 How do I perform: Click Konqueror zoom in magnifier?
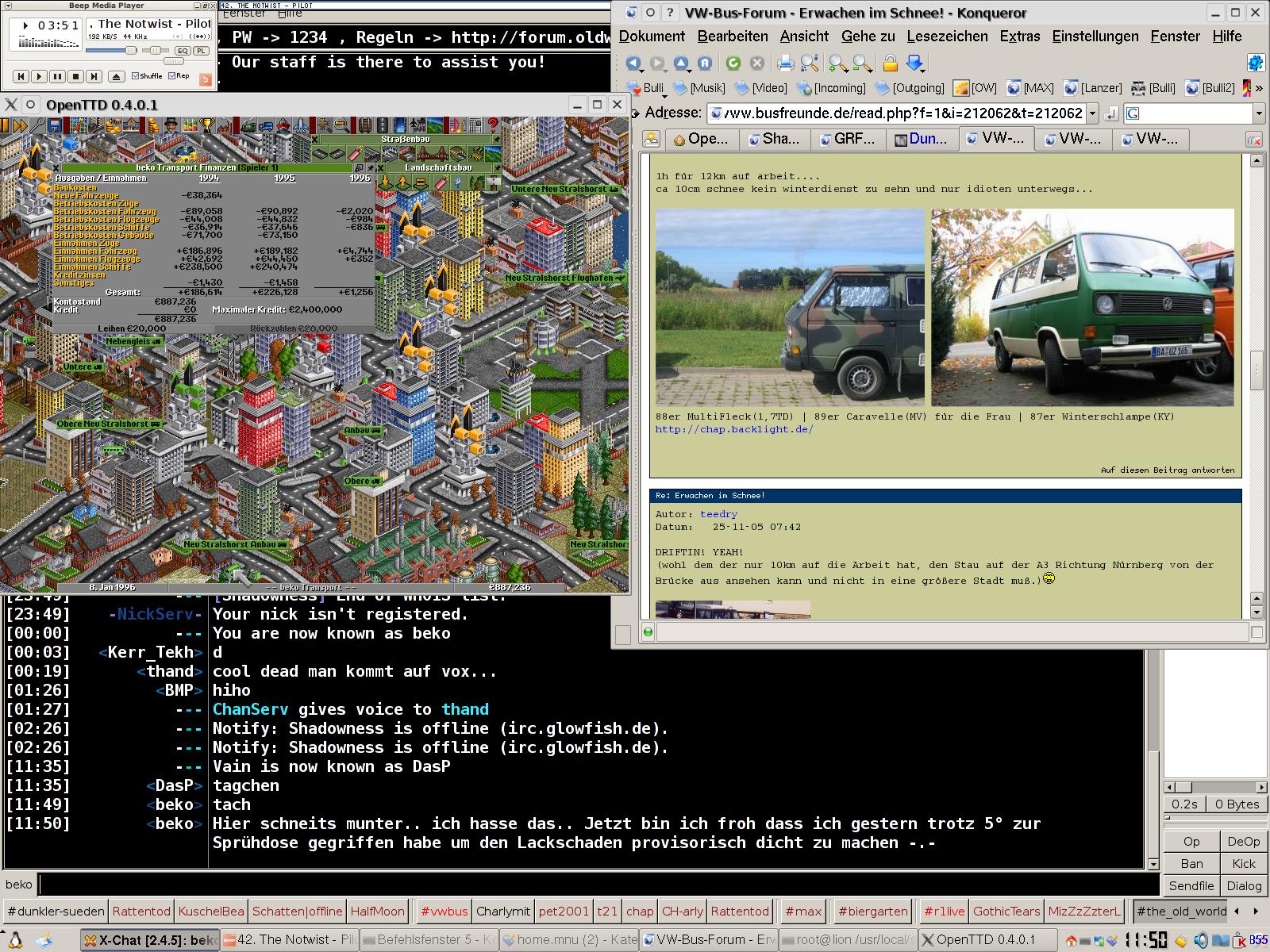click(837, 63)
